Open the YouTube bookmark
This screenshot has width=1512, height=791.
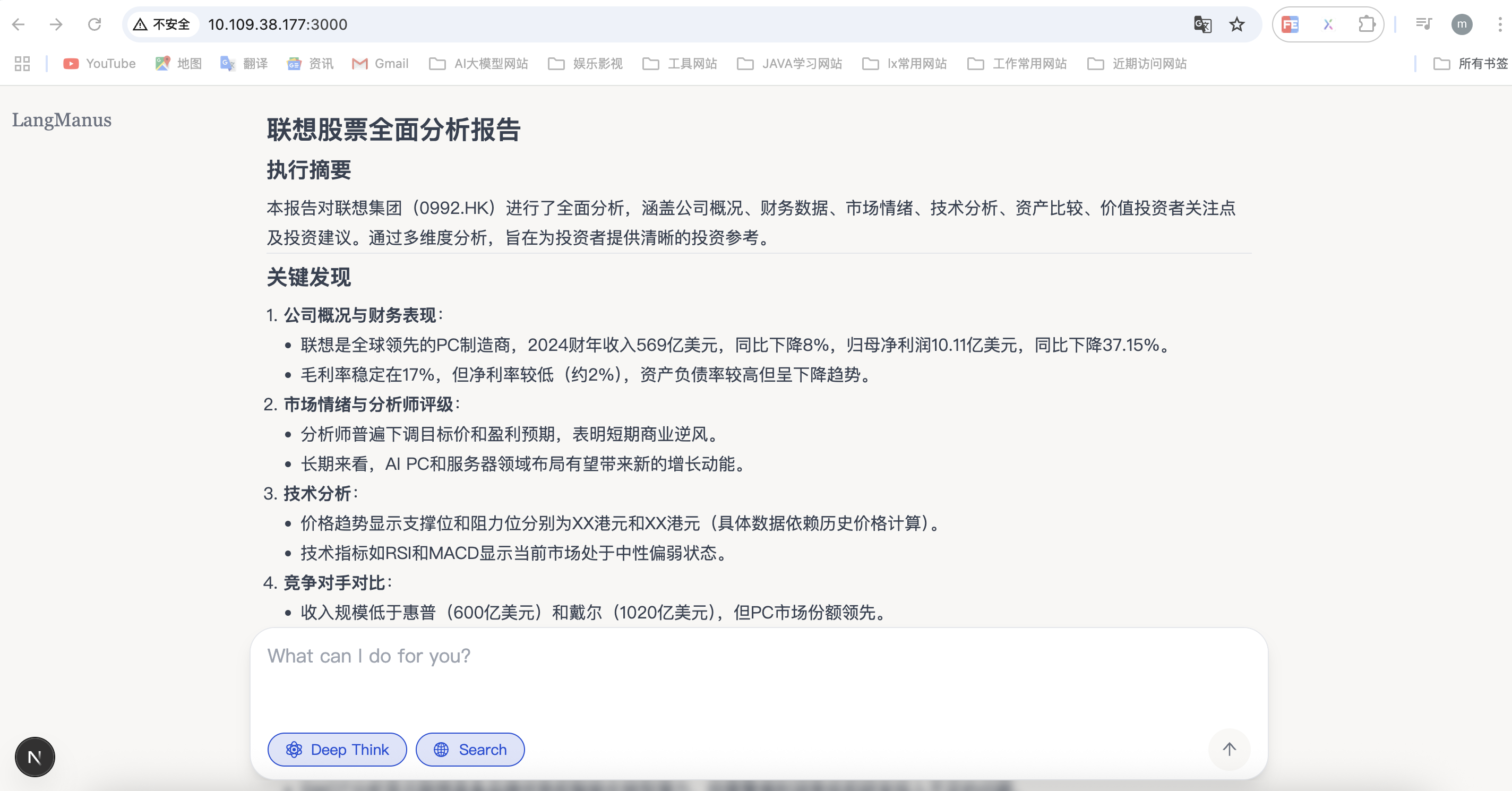tap(100, 63)
